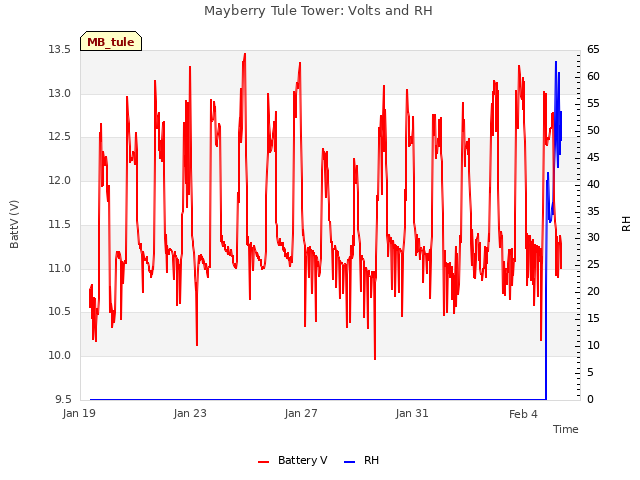Click the 30 RH tick label
This screenshot has height=480, width=640.
click(x=593, y=238)
